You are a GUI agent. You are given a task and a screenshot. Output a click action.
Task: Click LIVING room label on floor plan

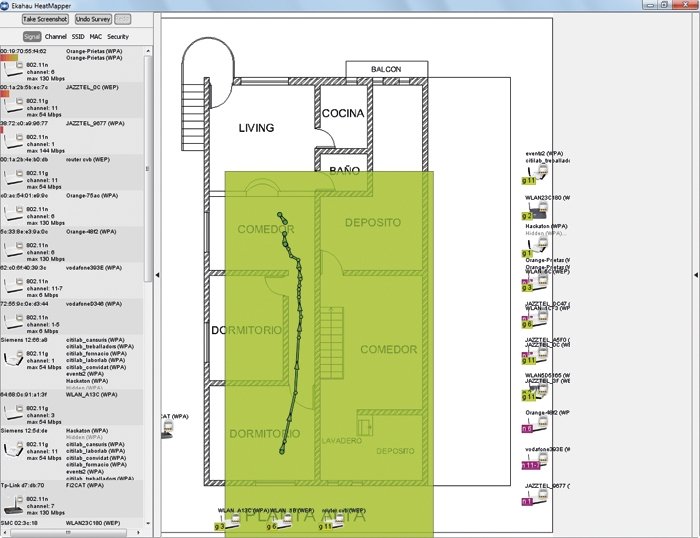(x=256, y=128)
